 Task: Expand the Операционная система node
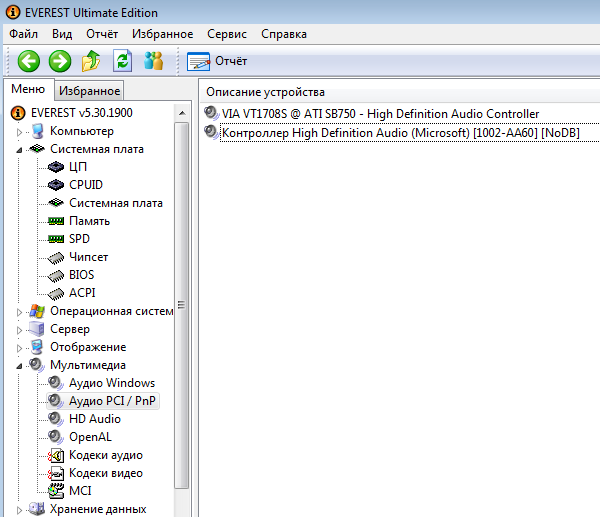(x=19, y=312)
